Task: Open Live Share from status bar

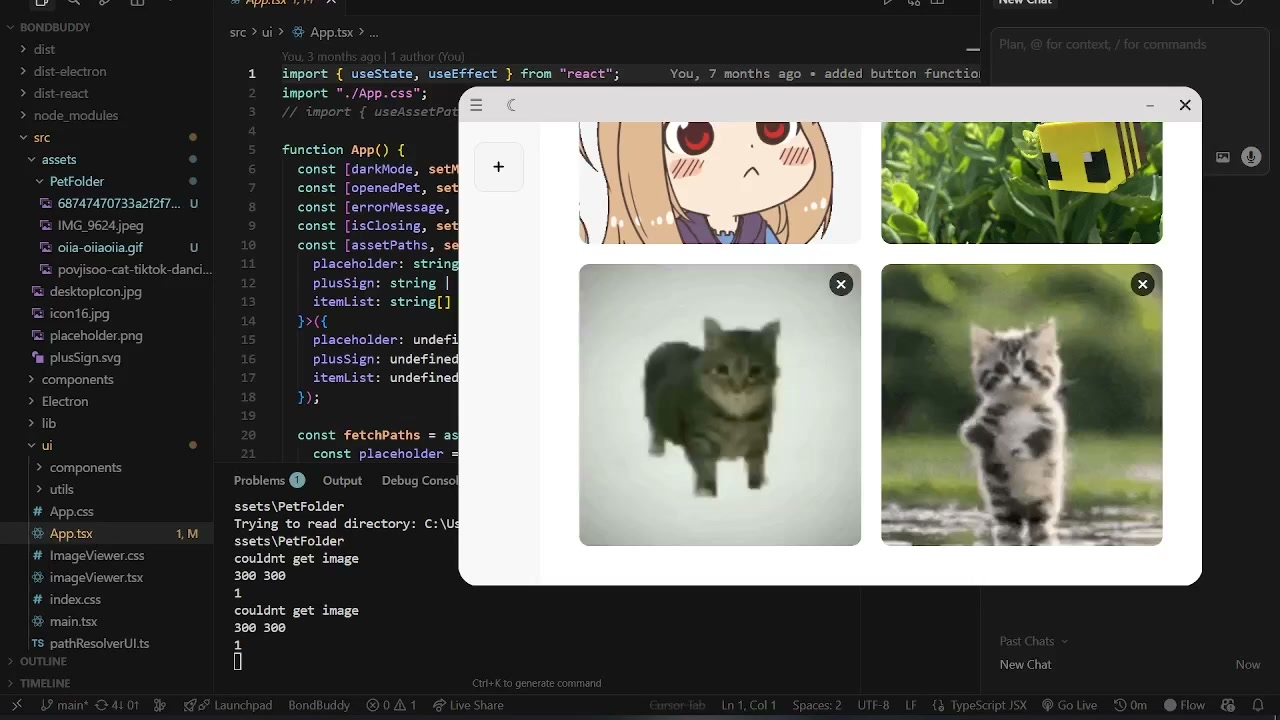Action: point(468,705)
